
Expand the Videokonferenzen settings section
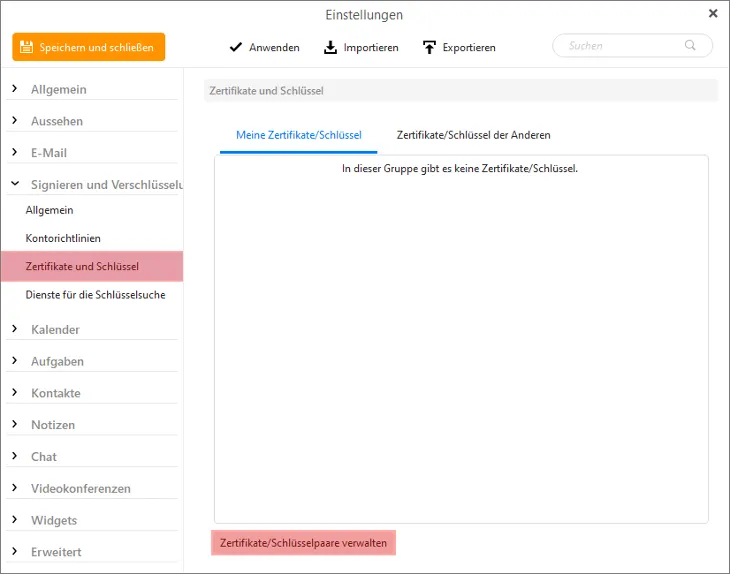click(15, 488)
